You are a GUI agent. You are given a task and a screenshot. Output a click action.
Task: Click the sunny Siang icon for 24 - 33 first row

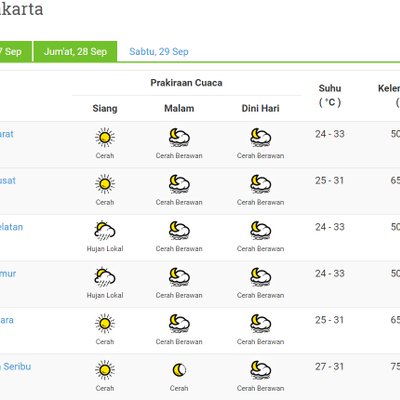(x=105, y=137)
